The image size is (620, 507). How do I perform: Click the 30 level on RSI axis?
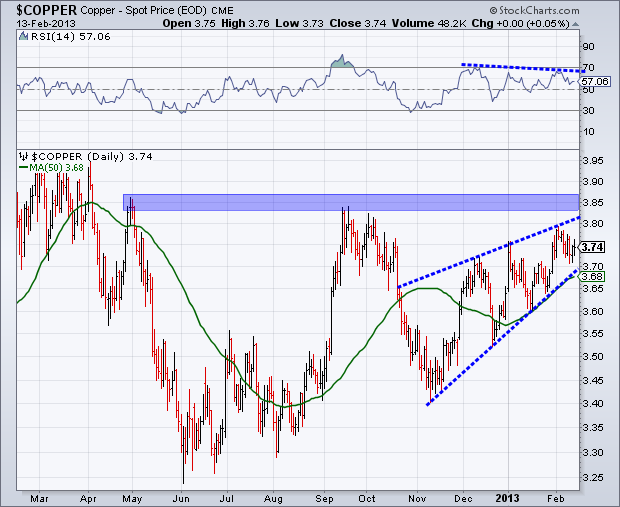(588, 111)
